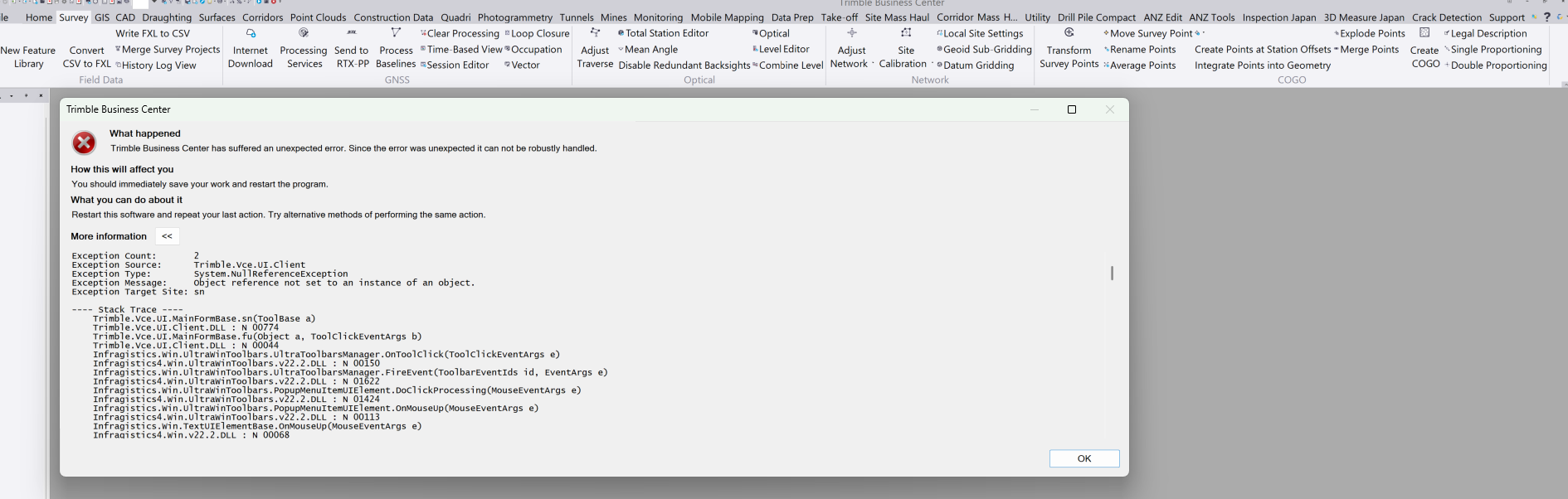This screenshot has height=499, width=1568.
Task: Click Combine Level command
Action: click(x=787, y=65)
